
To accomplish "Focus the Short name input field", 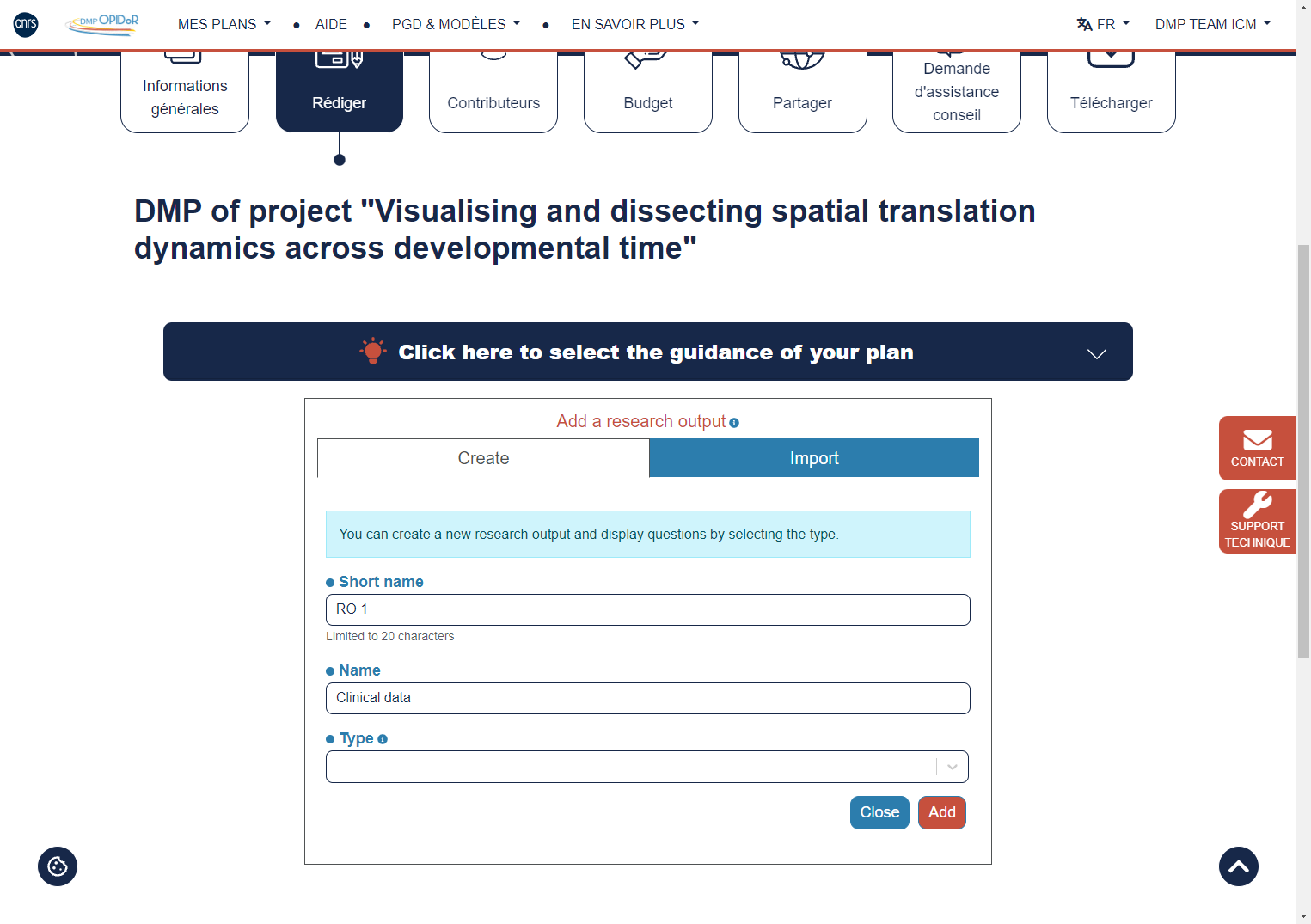I will click(x=648, y=609).
